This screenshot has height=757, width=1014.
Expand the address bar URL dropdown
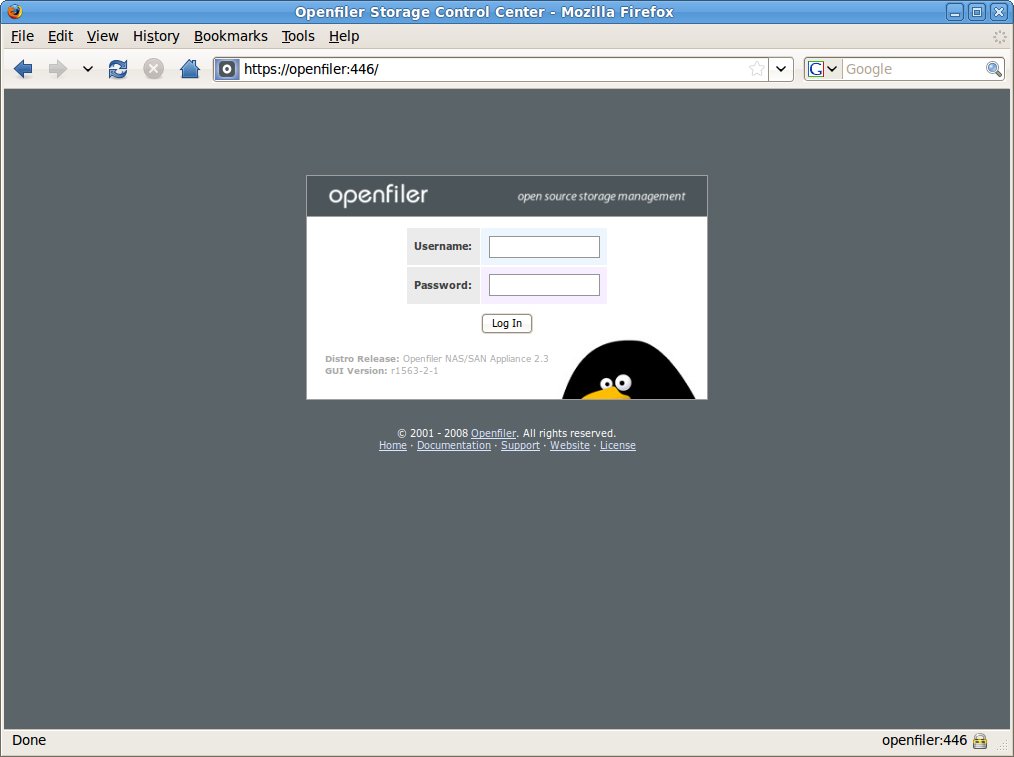coord(781,69)
